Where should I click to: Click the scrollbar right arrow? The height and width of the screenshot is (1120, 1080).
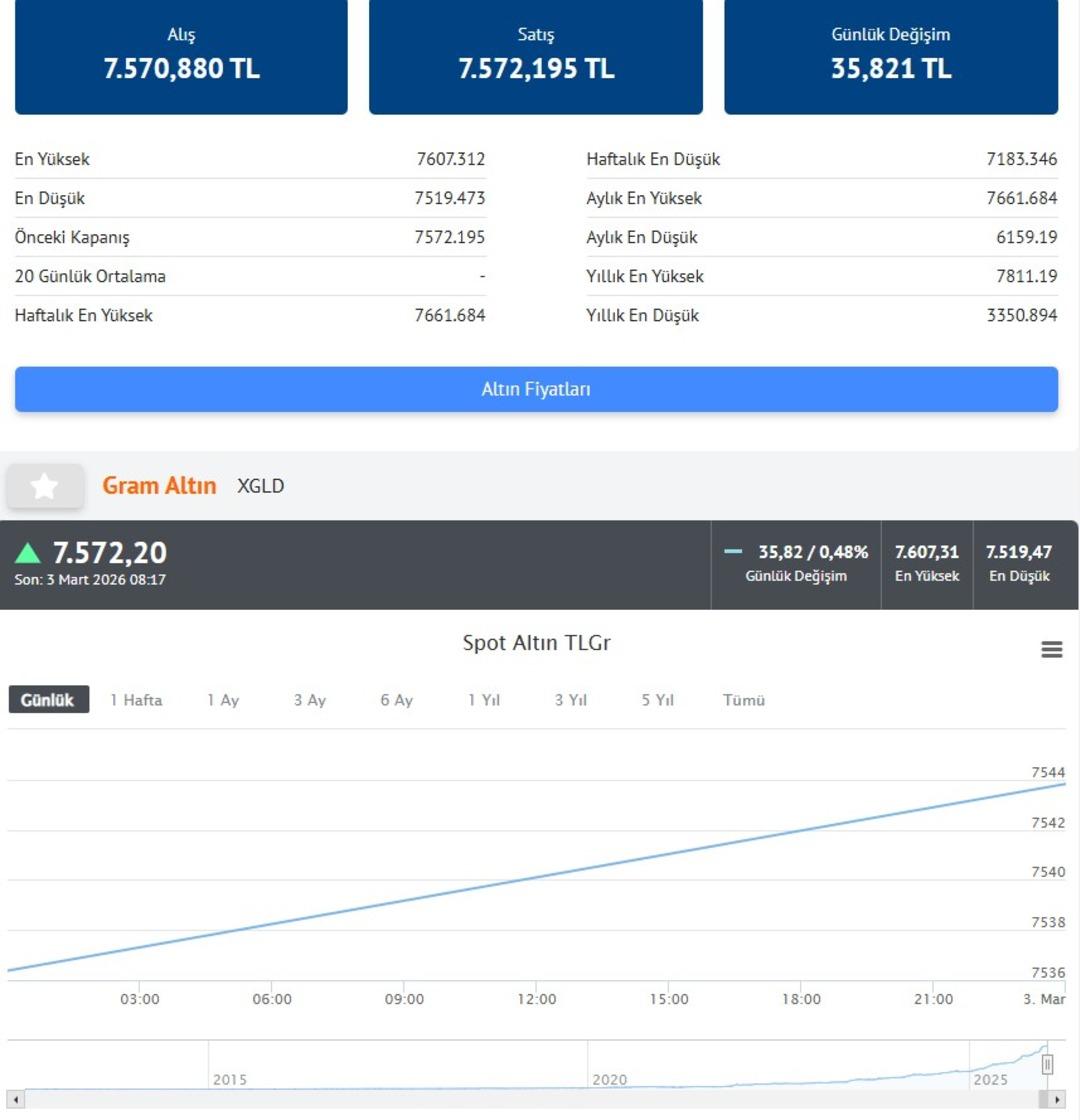tap(1058, 1100)
